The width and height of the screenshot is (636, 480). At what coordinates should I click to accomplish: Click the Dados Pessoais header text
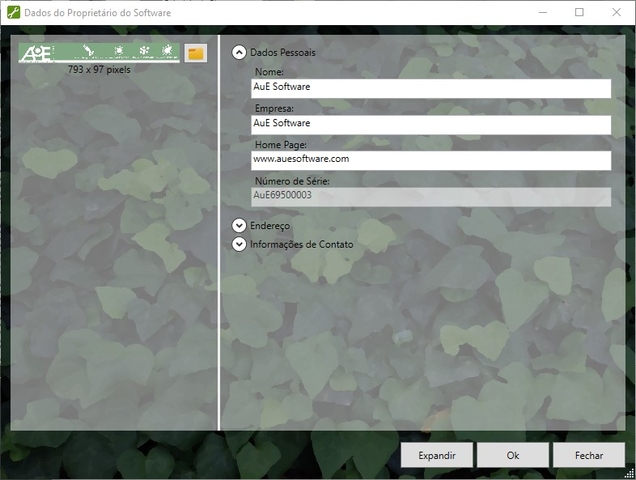[x=283, y=52]
